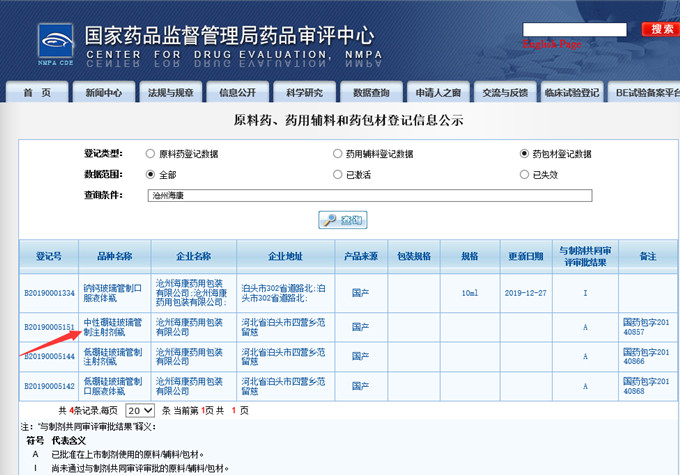Select 药包材登记数据 radio button
This screenshot has width=680, height=475.
pyautogui.click(x=524, y=154)
